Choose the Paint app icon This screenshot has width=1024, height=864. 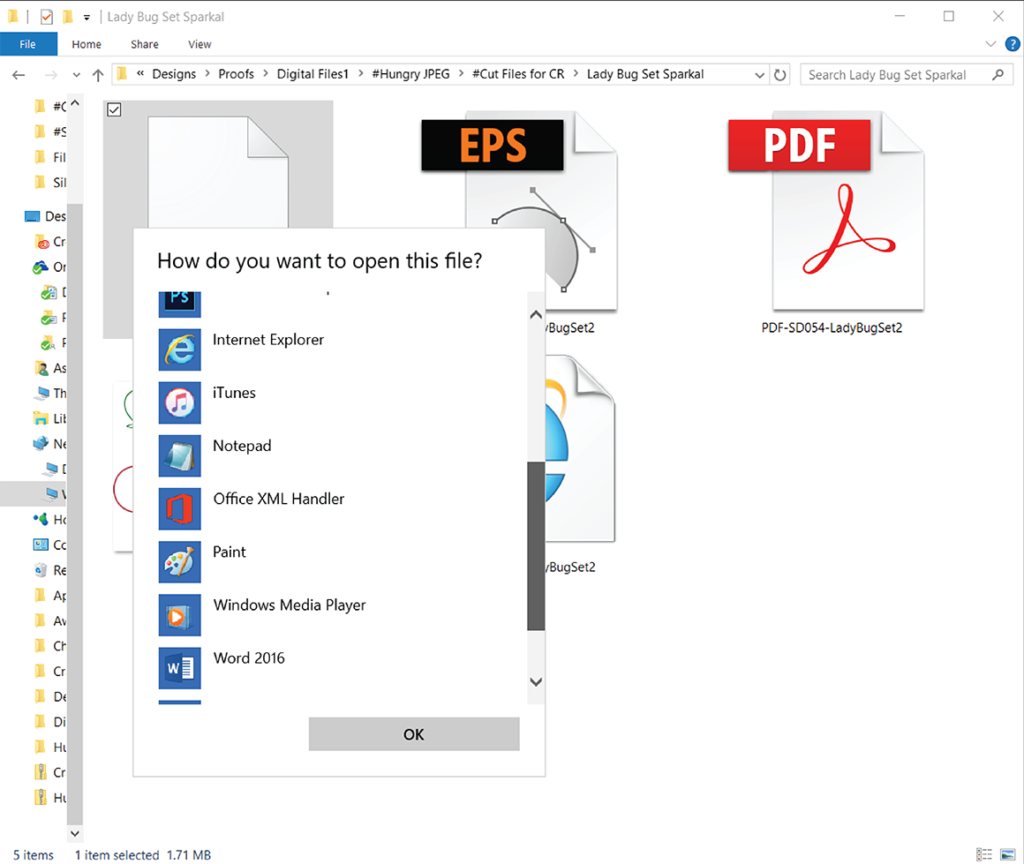[x=180, y=562]
